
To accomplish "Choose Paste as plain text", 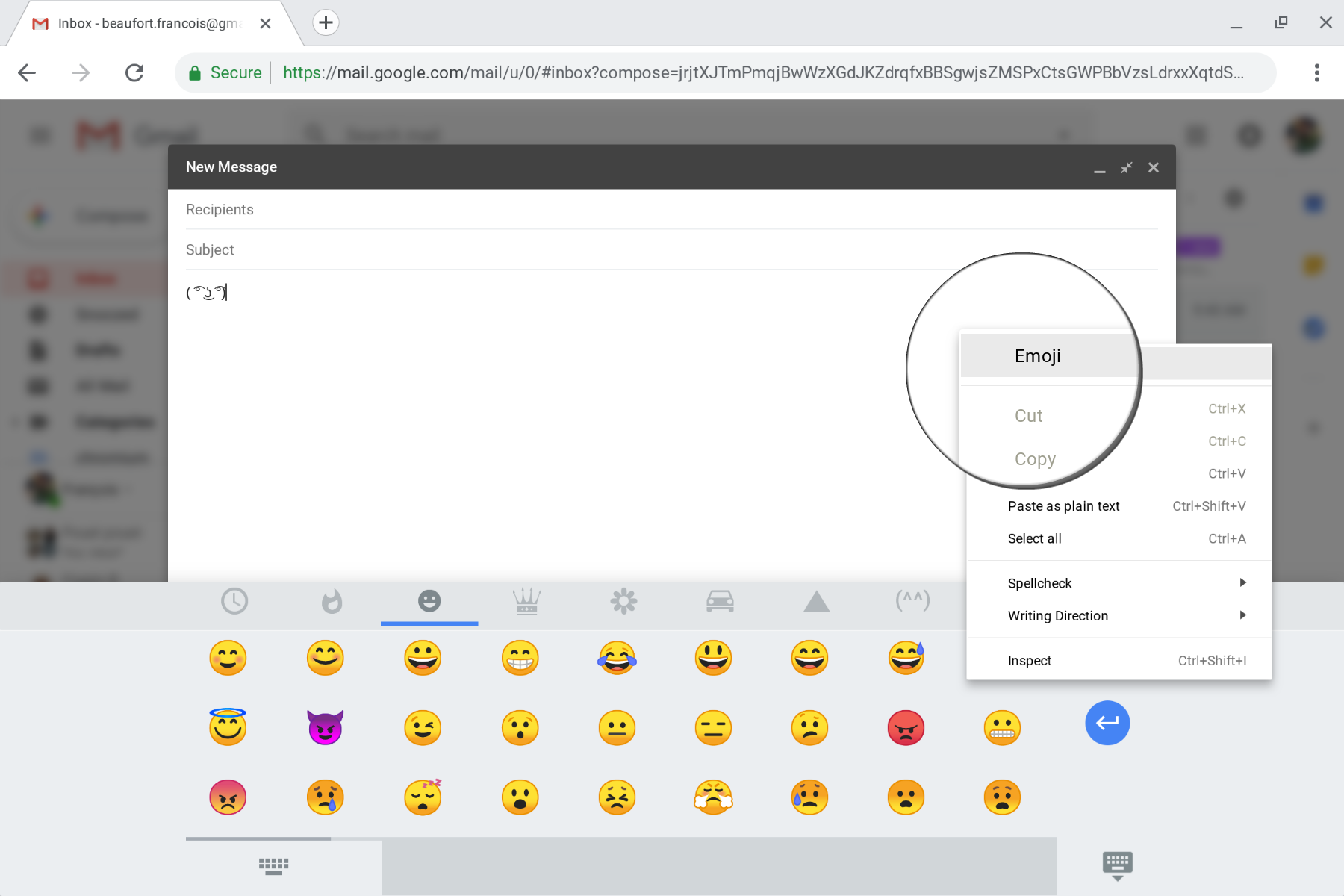I will click(1063, 505).
